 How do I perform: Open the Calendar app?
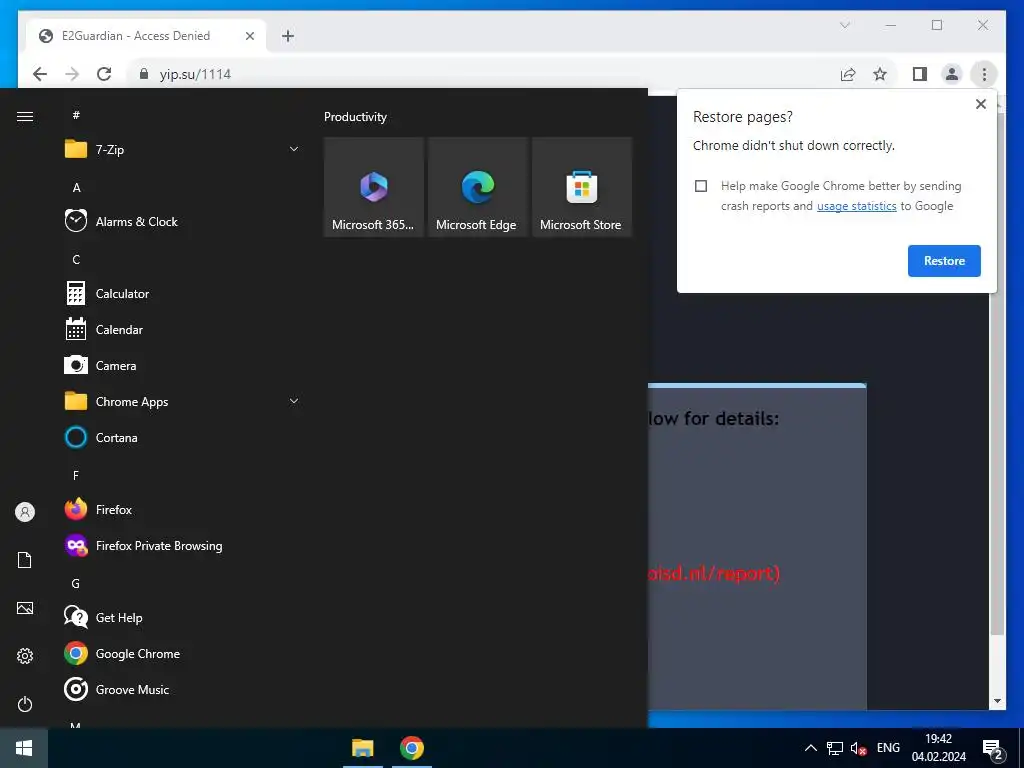183,329
